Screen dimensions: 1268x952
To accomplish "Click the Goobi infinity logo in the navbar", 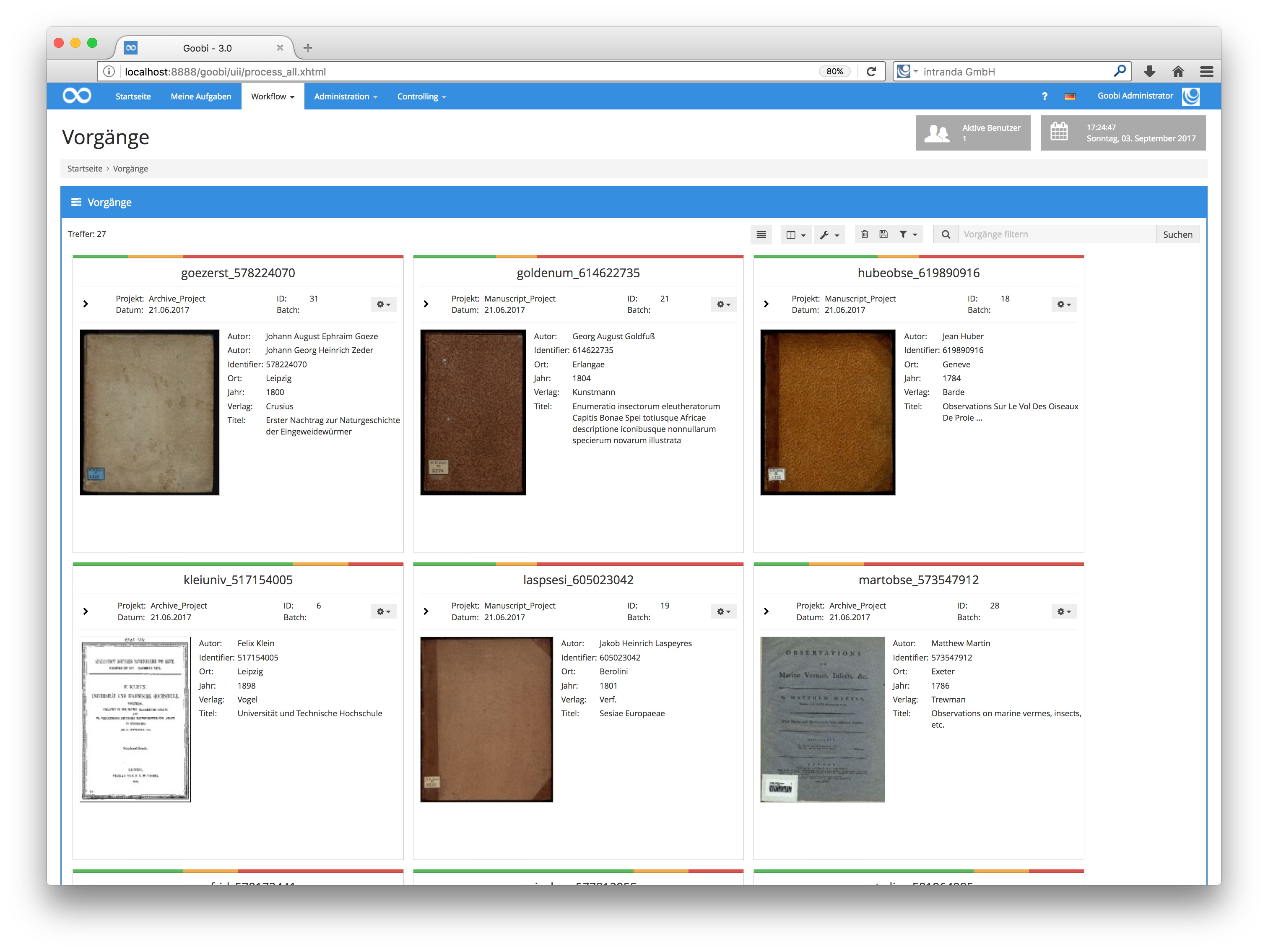I will 77,96.
